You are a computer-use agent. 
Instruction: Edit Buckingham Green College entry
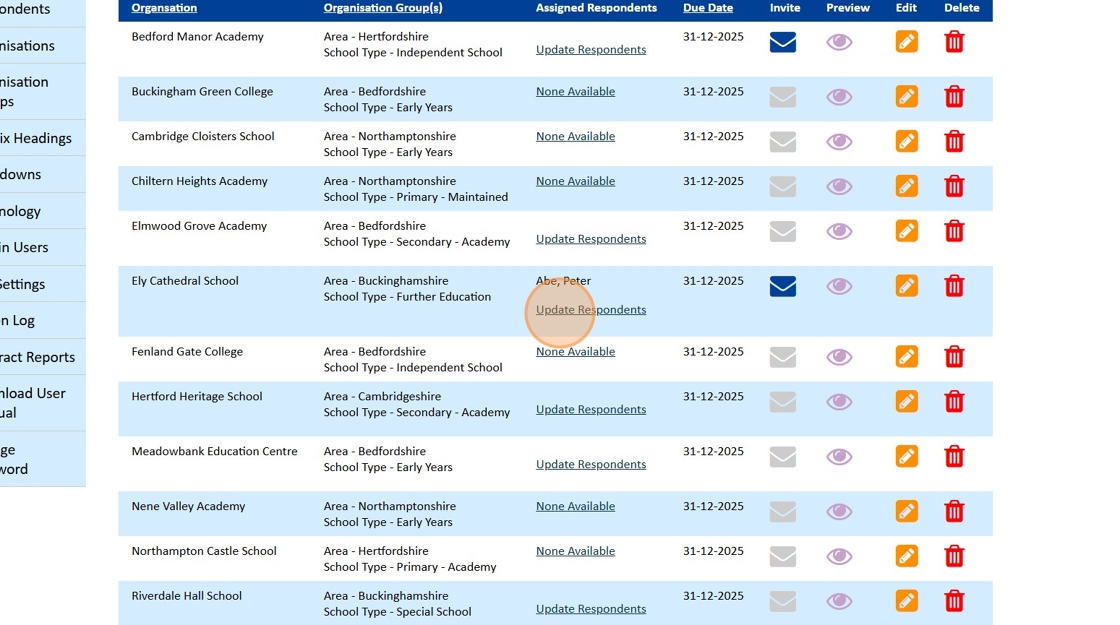pos(906,96)
